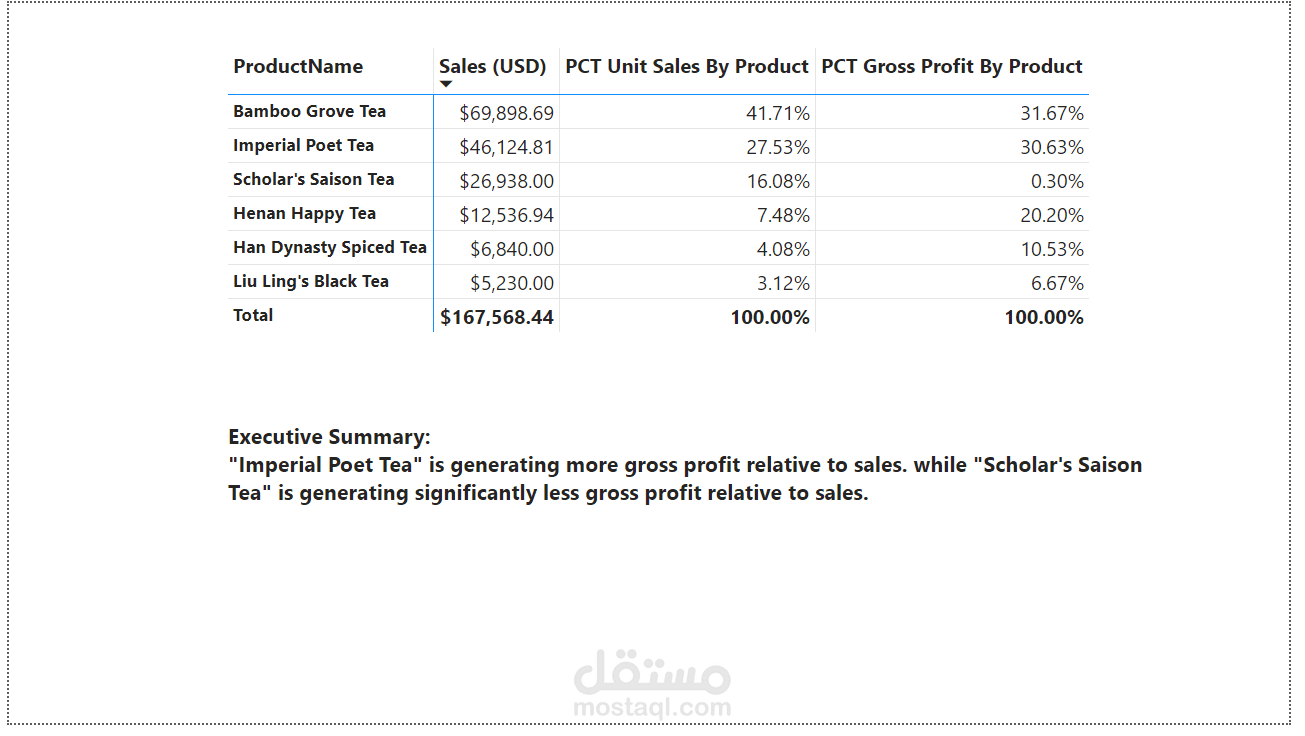Click the 6.67% gross profit cell
The width and height of the screenshot is (1305, 736).
pyautogui.click(x=1058, y=284)
